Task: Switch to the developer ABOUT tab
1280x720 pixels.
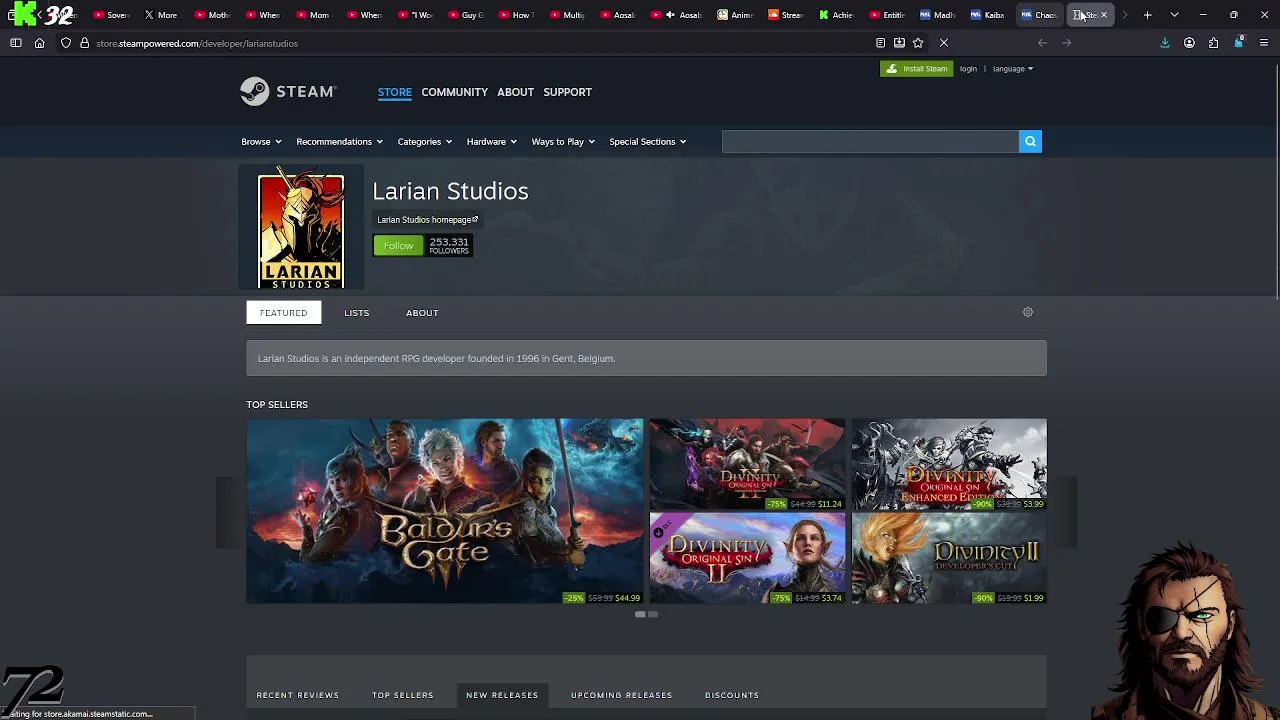Action: pos(422,313)
